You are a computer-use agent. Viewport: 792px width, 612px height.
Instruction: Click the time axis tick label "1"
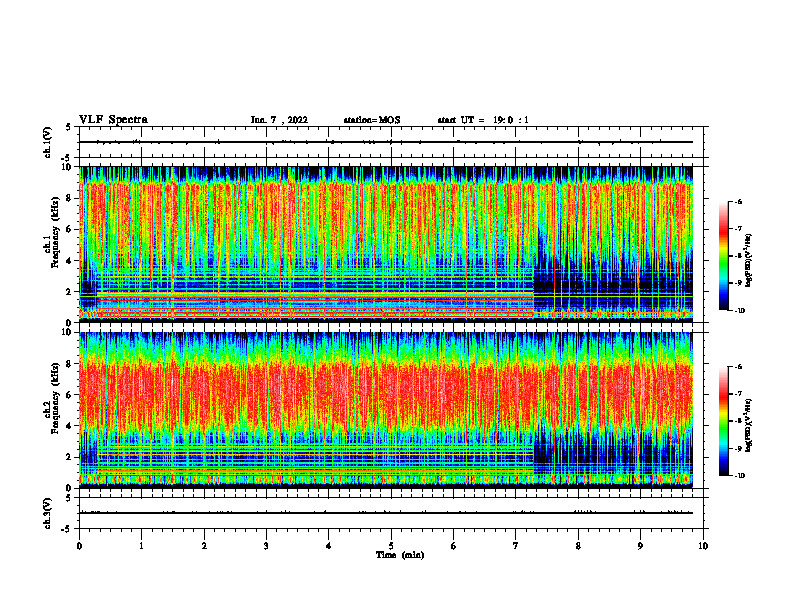click(141, 546)
